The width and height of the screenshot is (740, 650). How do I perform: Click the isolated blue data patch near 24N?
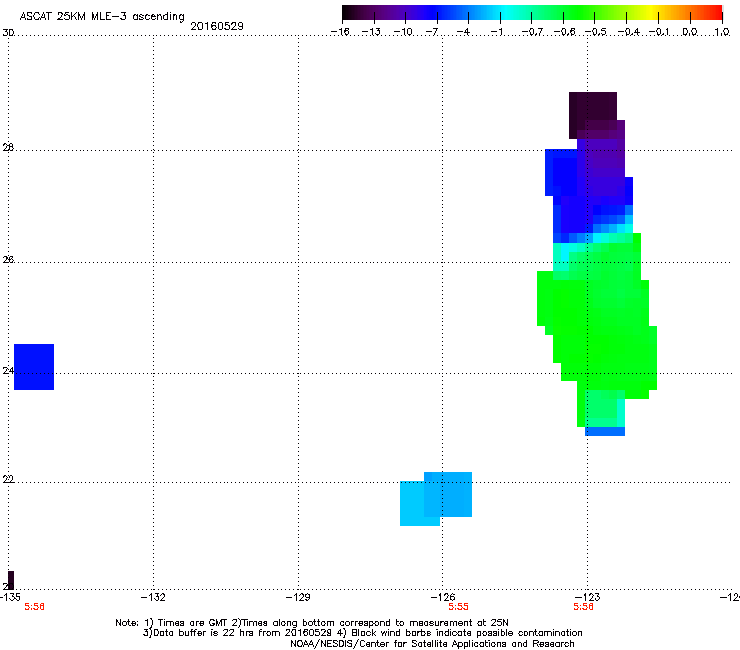34,367
